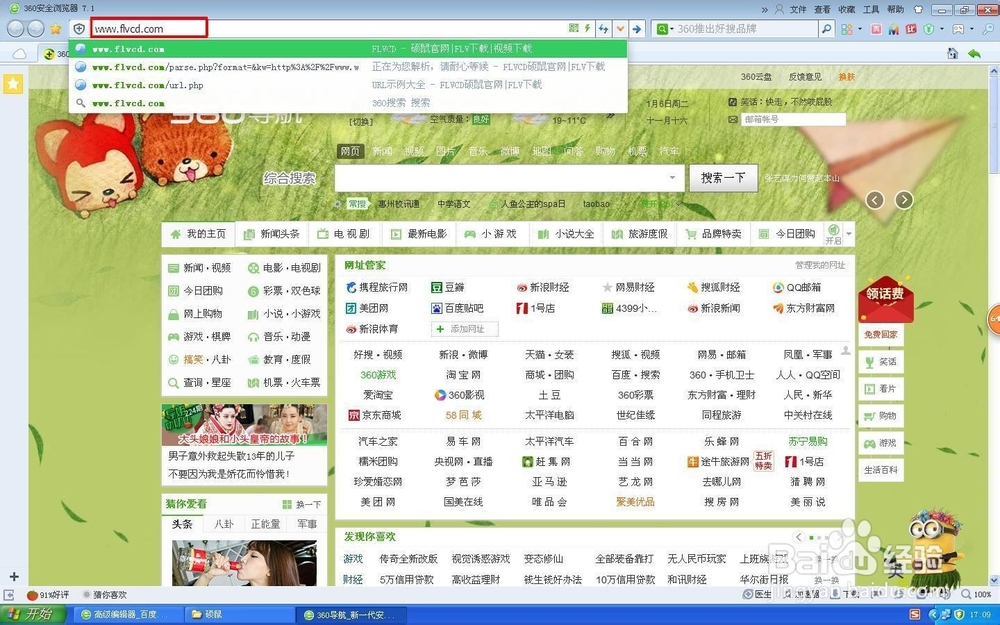Click the 看片 sidebar button
Viewport: 1000px width, 625px height.
[881, 388]
